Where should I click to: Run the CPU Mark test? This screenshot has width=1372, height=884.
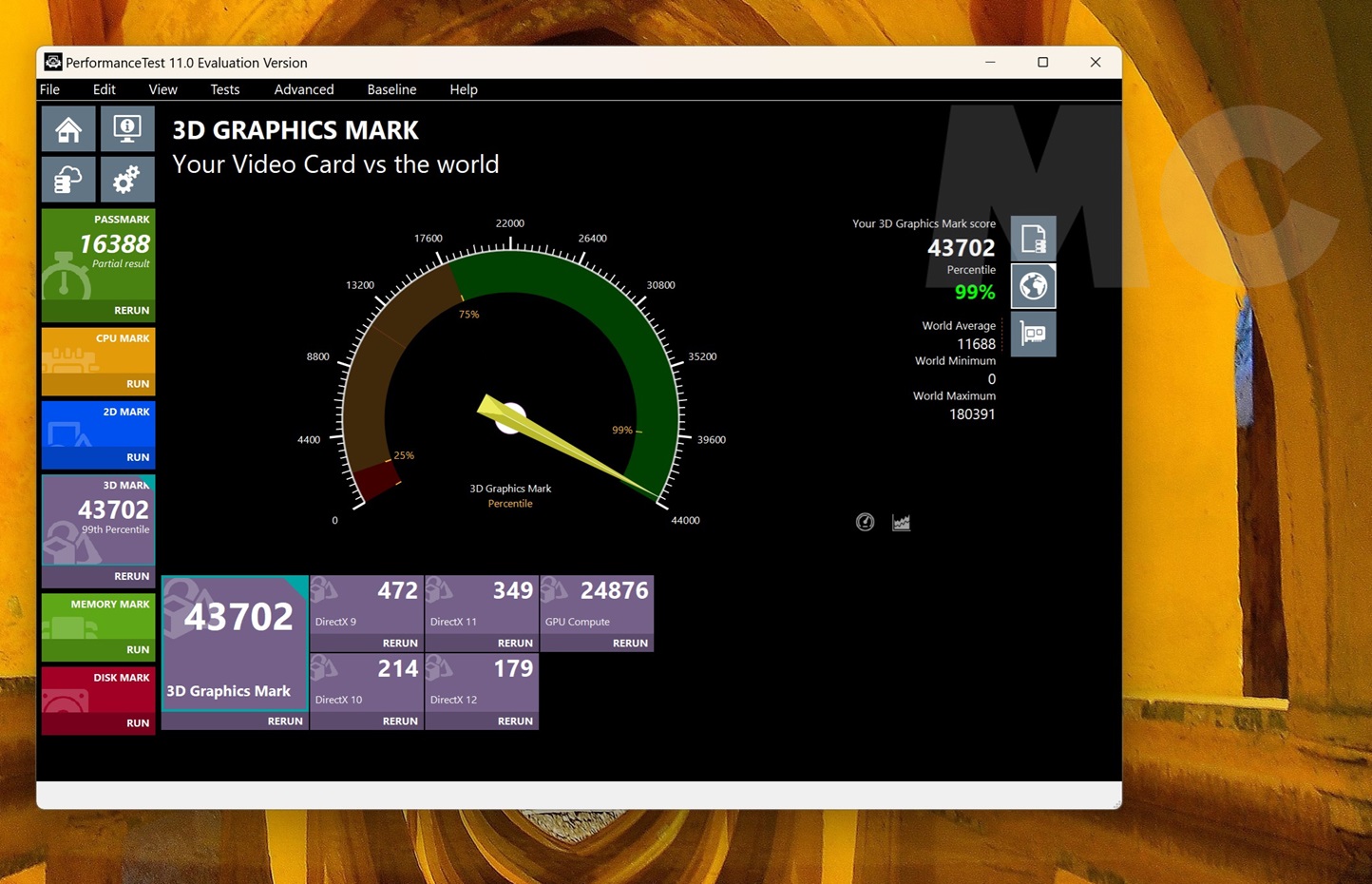(x=138, y=384)
